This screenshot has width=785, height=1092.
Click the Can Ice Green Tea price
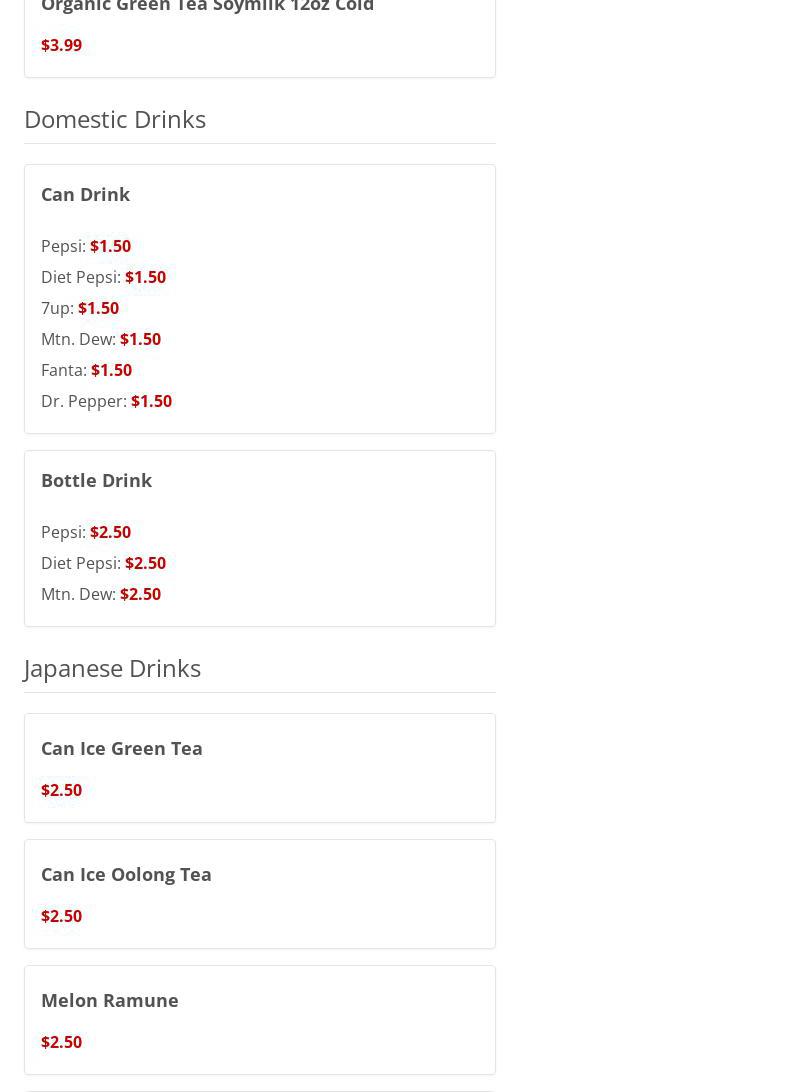[x=61, y=790]
